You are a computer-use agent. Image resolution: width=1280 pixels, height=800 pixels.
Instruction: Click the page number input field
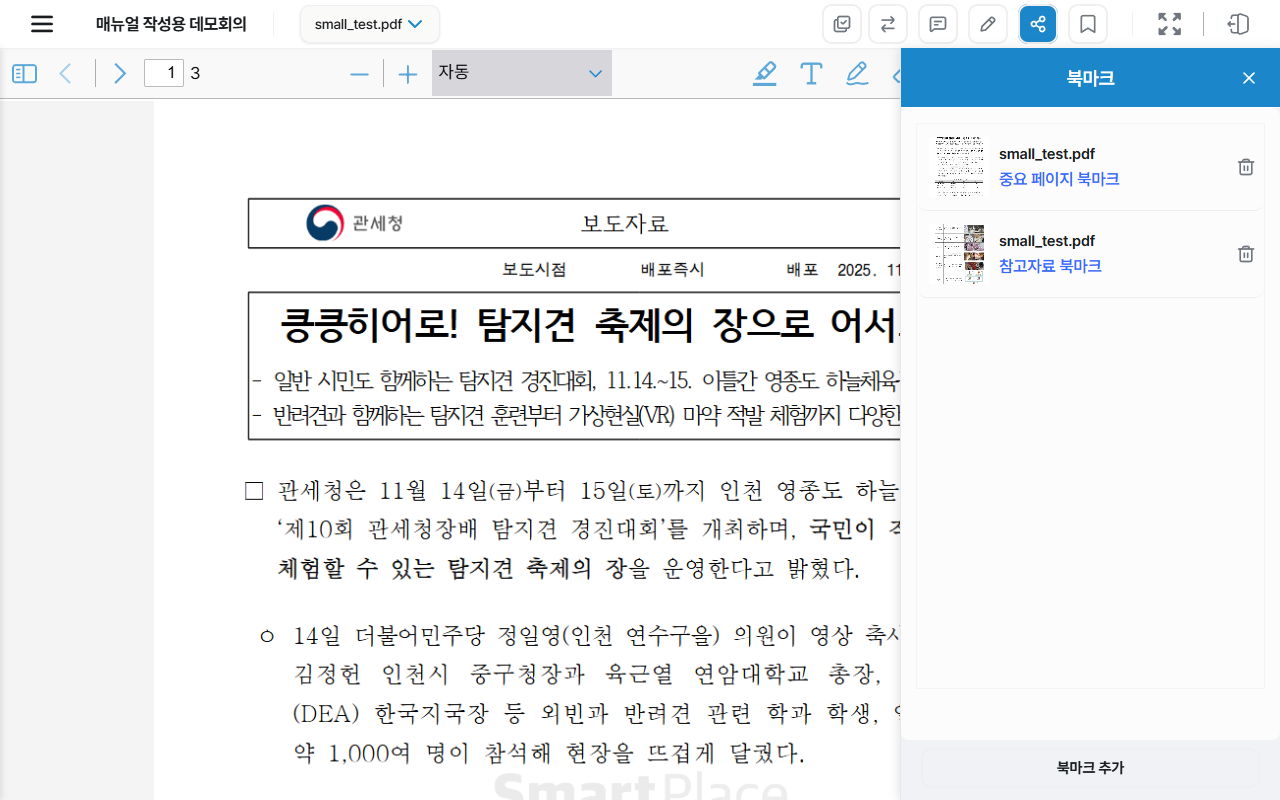[x=164, y=73]
